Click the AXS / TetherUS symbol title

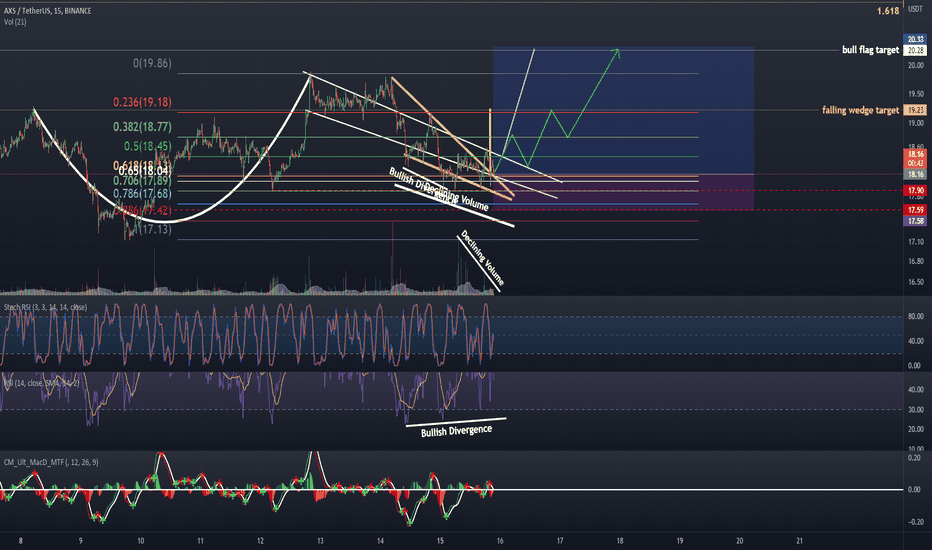click(x=48, y=11)
